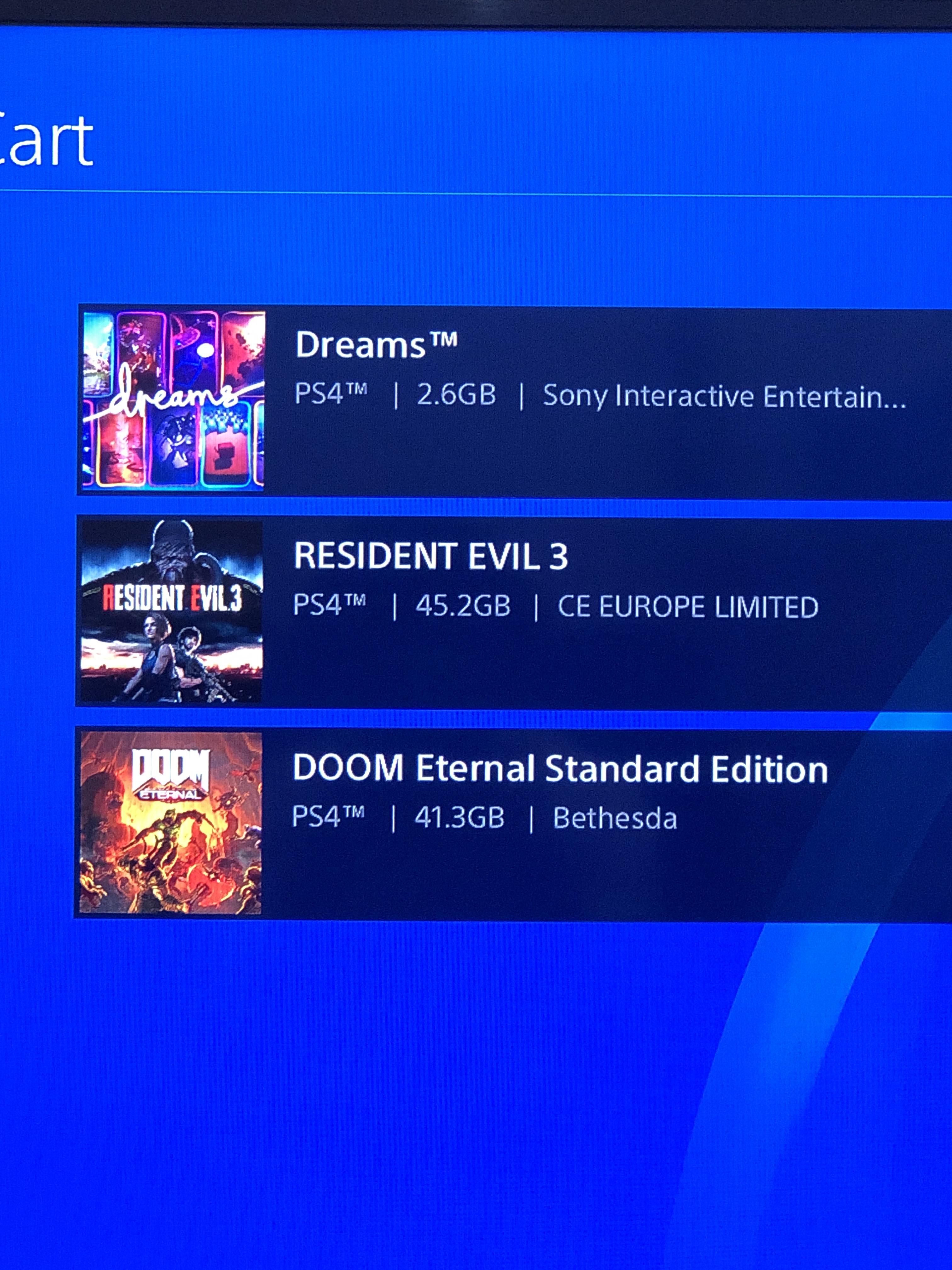Click the CE EUROPE LIMITED publisher label
952x1270 pixels.
coord(688,607)
